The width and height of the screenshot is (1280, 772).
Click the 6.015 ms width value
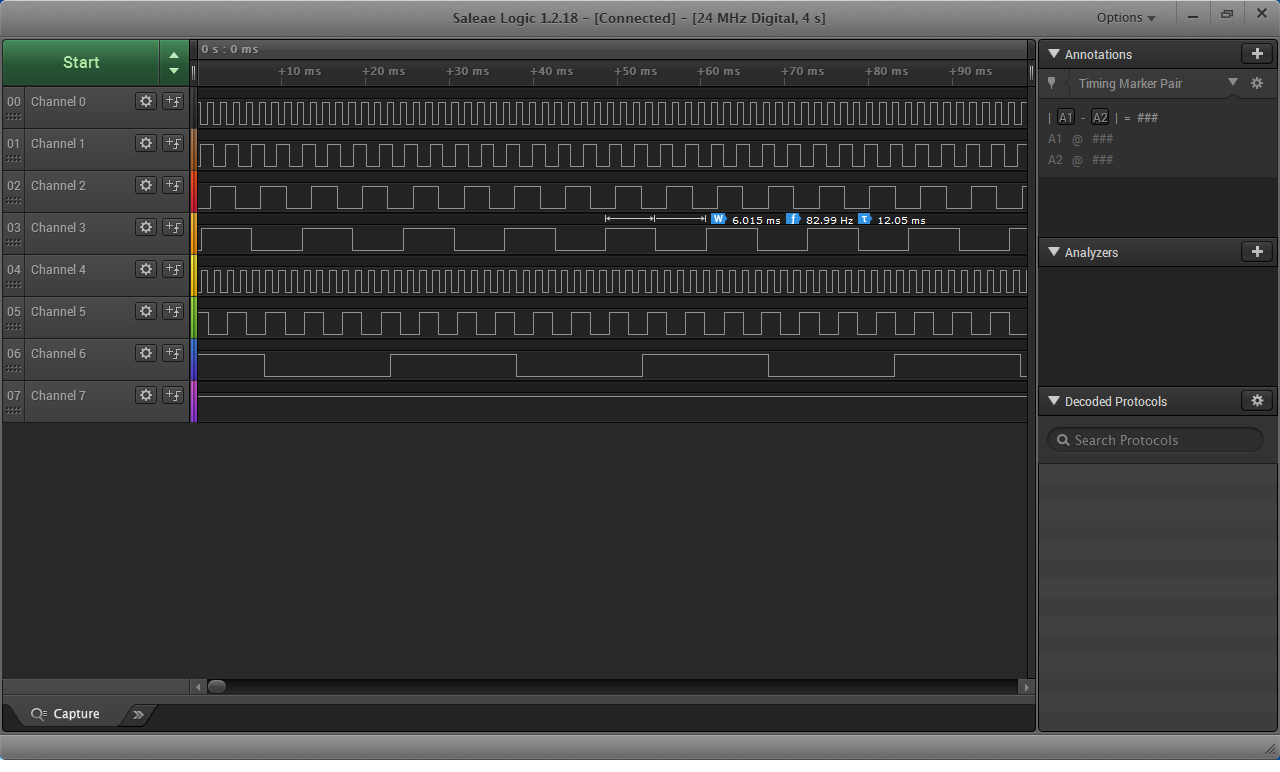click(756, 220)
